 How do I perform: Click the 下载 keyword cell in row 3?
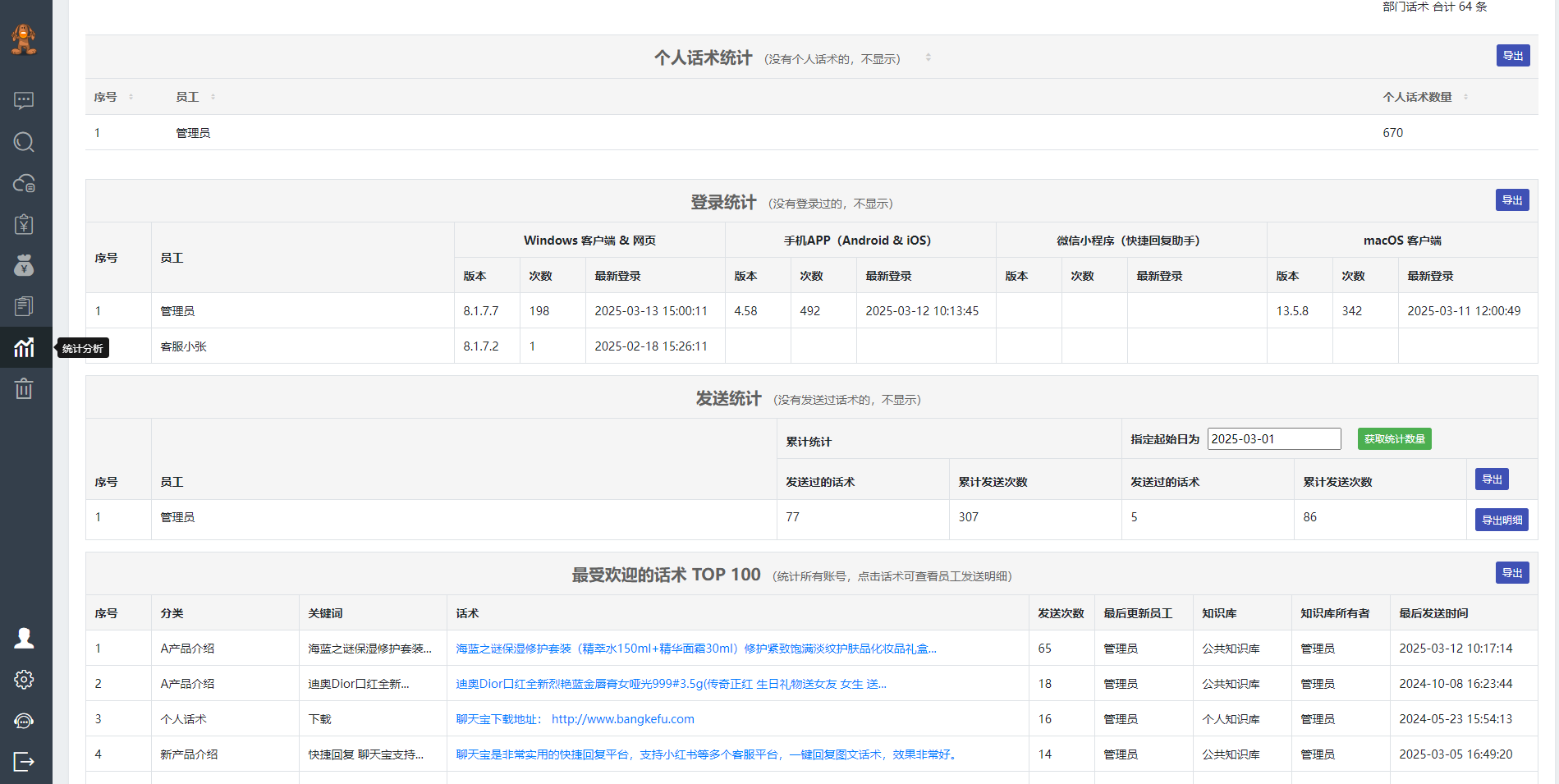[319, 719]
